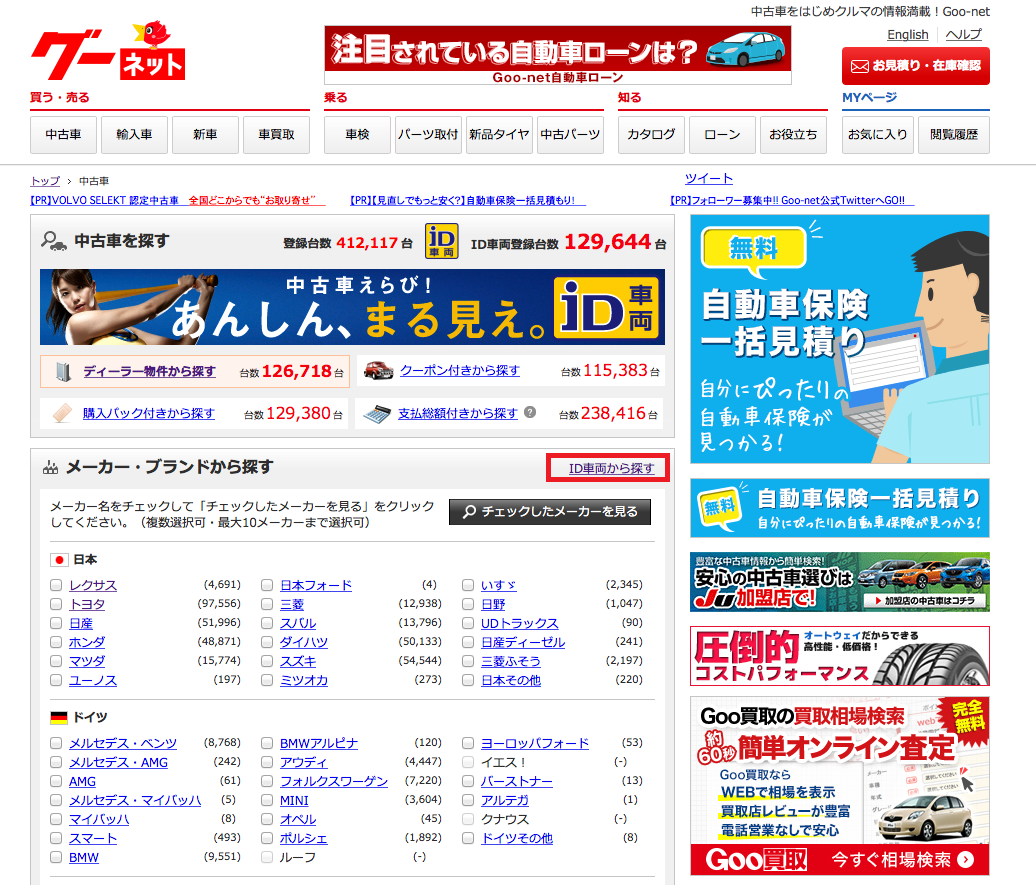The image size is (1036, 885).
Task: Open クーポン付きから探す link
Action: [x=460, y=370]
